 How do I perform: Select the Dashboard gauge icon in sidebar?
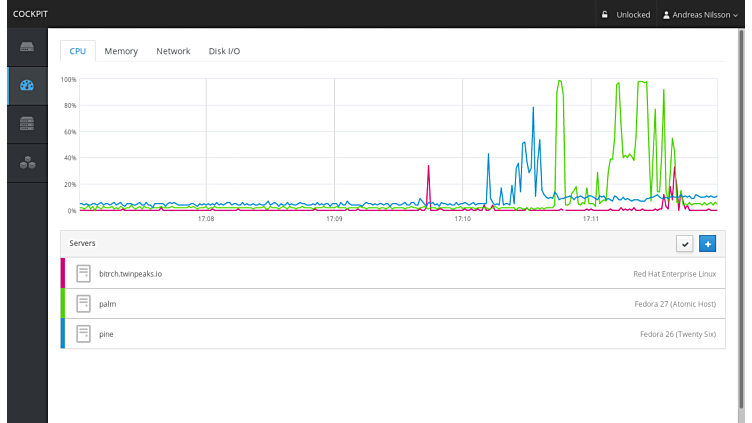point(27,86)
